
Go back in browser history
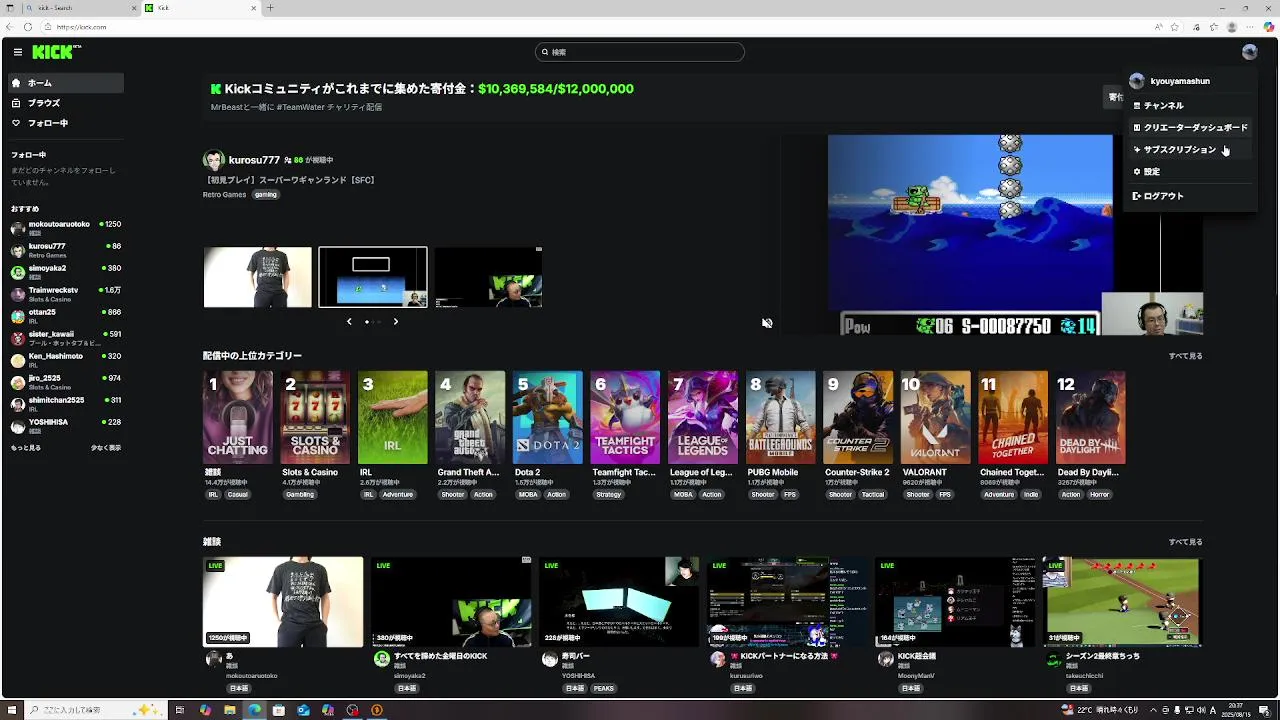9,27
